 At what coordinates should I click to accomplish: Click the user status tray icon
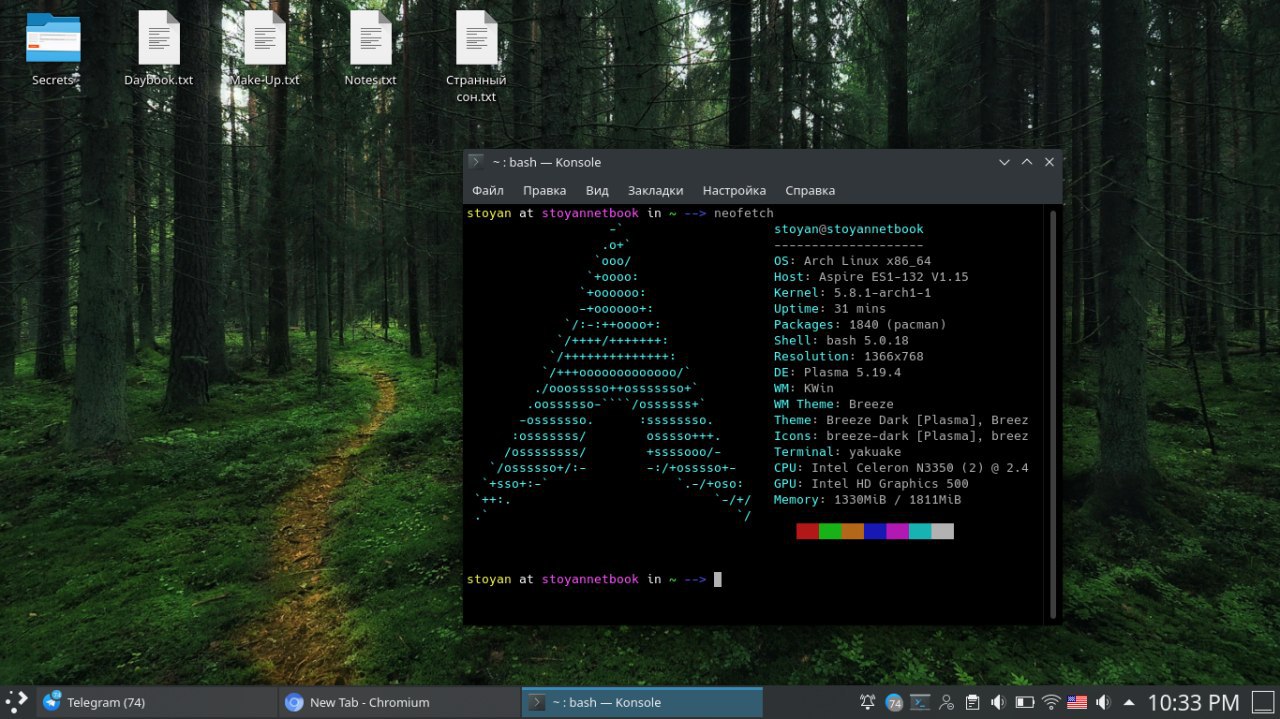pyautogui.click(x=946, y=702)
